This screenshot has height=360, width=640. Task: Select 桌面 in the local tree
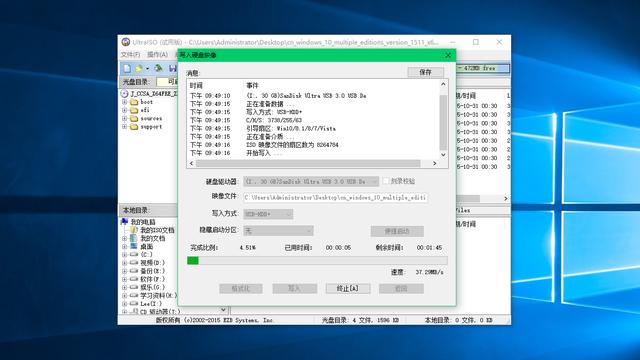pos(146,247)
